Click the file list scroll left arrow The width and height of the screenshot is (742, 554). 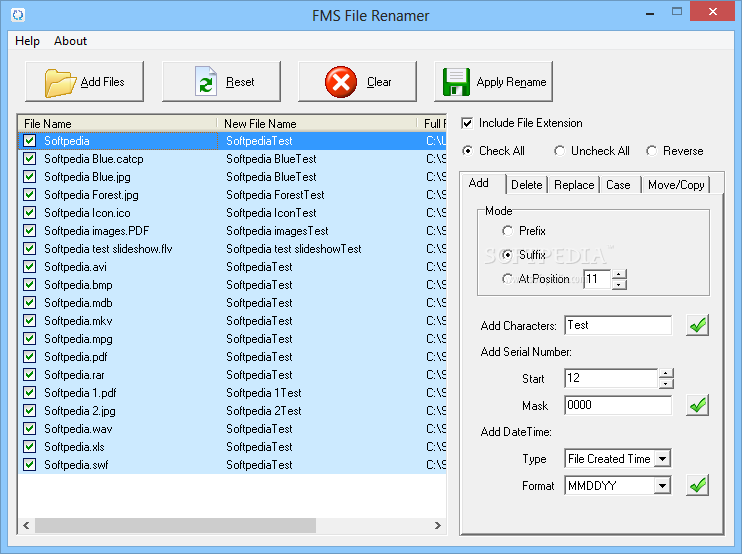point(26,525)
